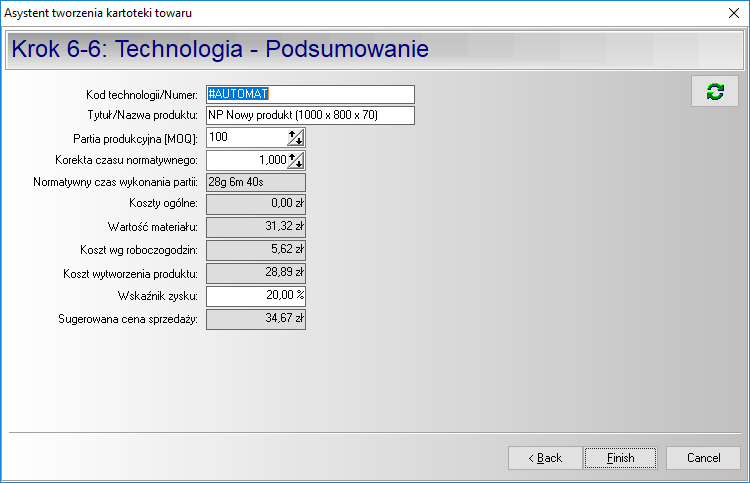This screenshot has width=750, height=483.
Task: Click the Kod technologii/Numer field
Action: tap(309, 94)
